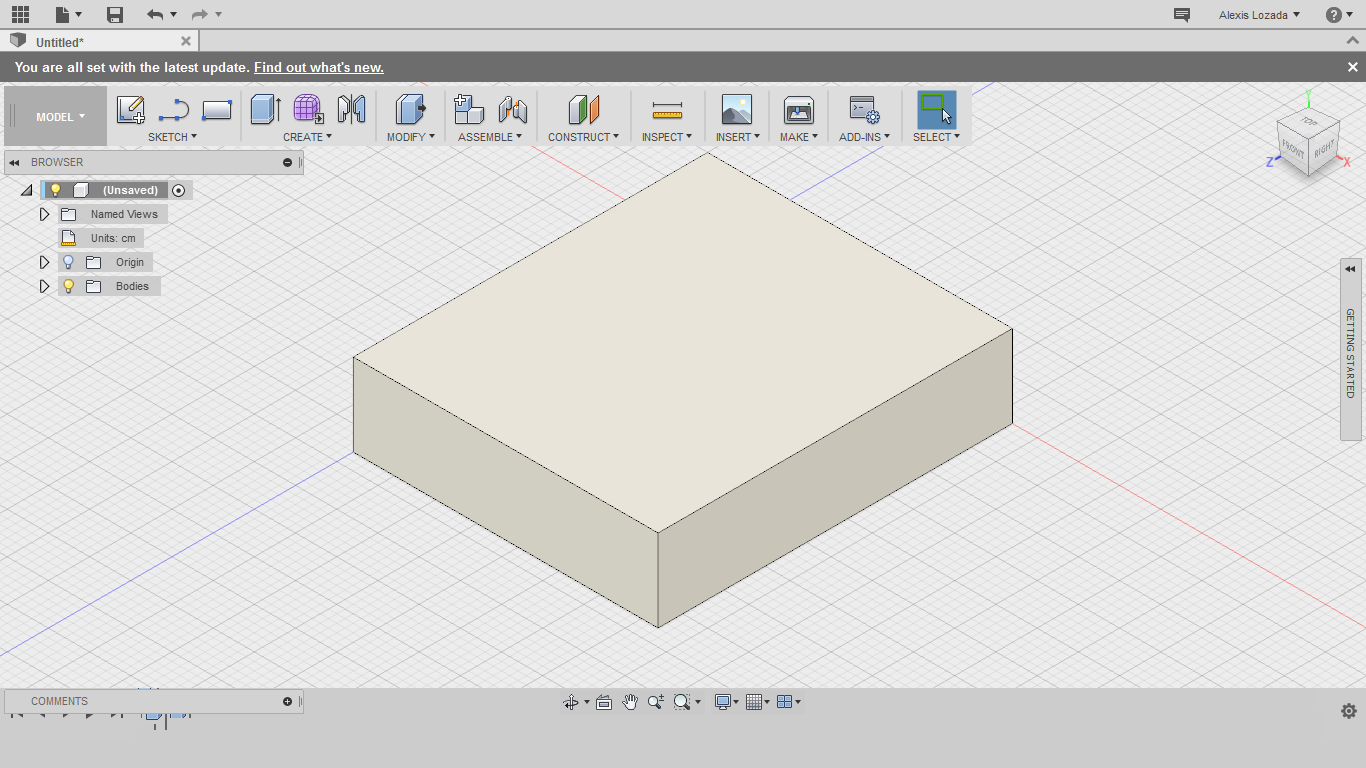Expand the Comments panel with plus button
The image size is (1366, 768).
click(x=288, y=701)
